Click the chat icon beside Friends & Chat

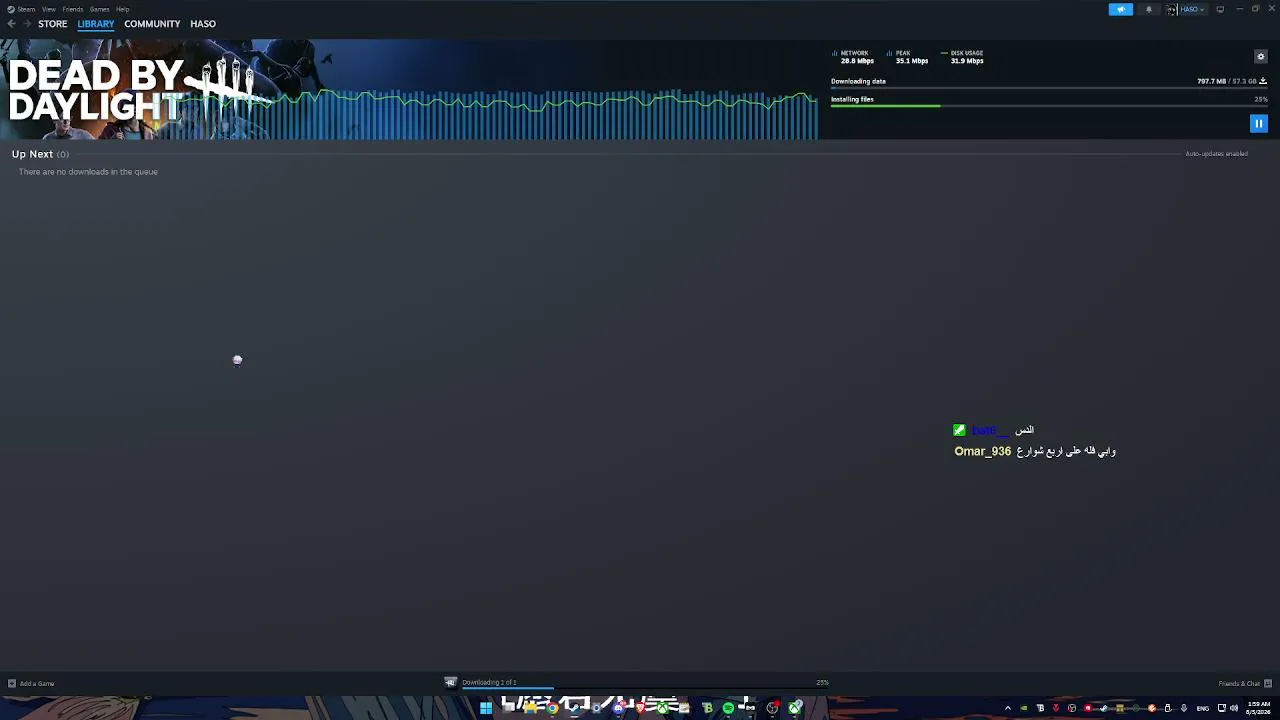click(1268, 684)
